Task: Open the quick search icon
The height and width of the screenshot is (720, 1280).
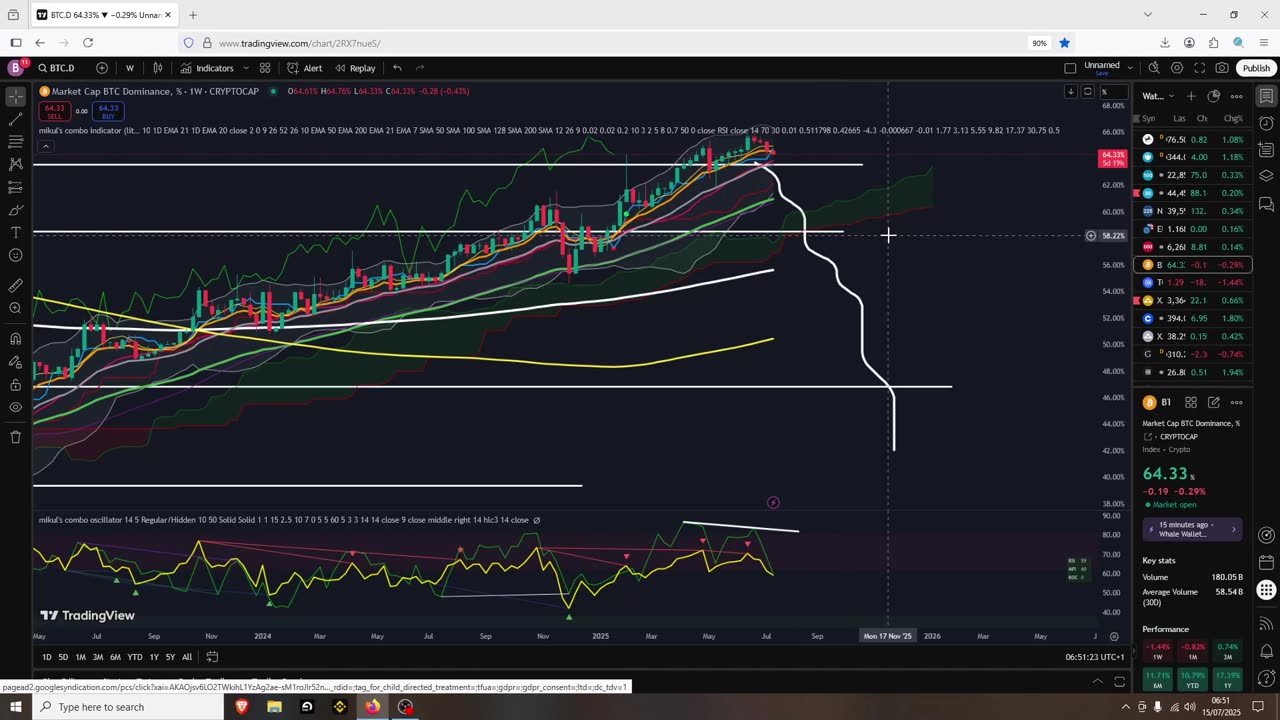Action: pyautogui.click(x=1154, y=68)
